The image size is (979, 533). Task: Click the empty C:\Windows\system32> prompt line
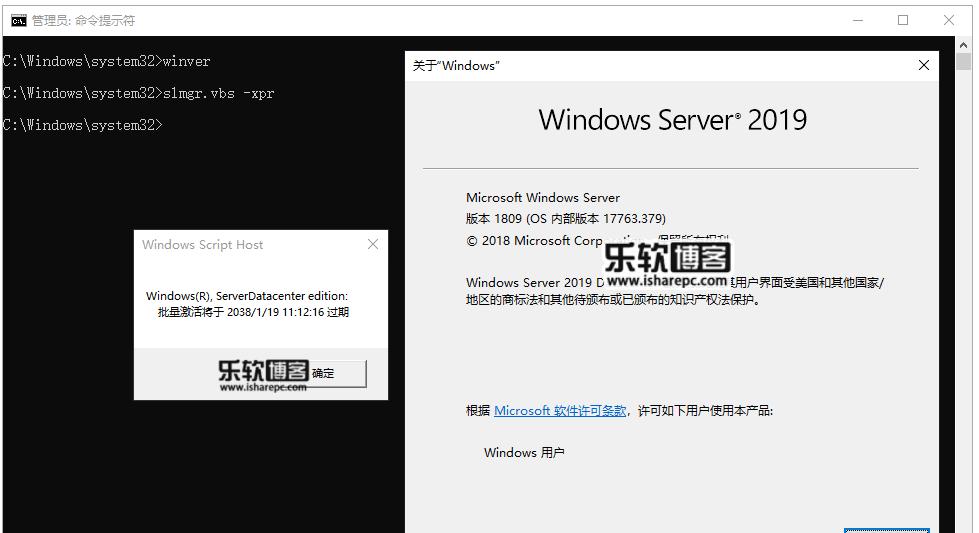(82, 125)
